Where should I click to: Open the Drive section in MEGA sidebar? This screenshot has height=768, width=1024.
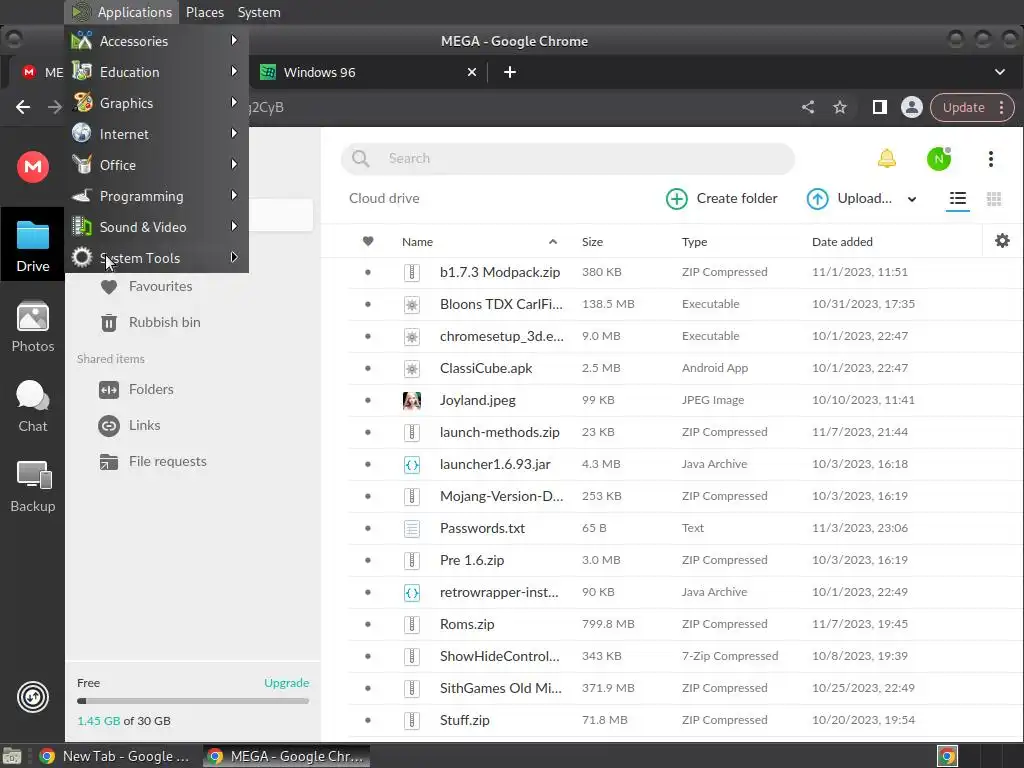point(33,246)
